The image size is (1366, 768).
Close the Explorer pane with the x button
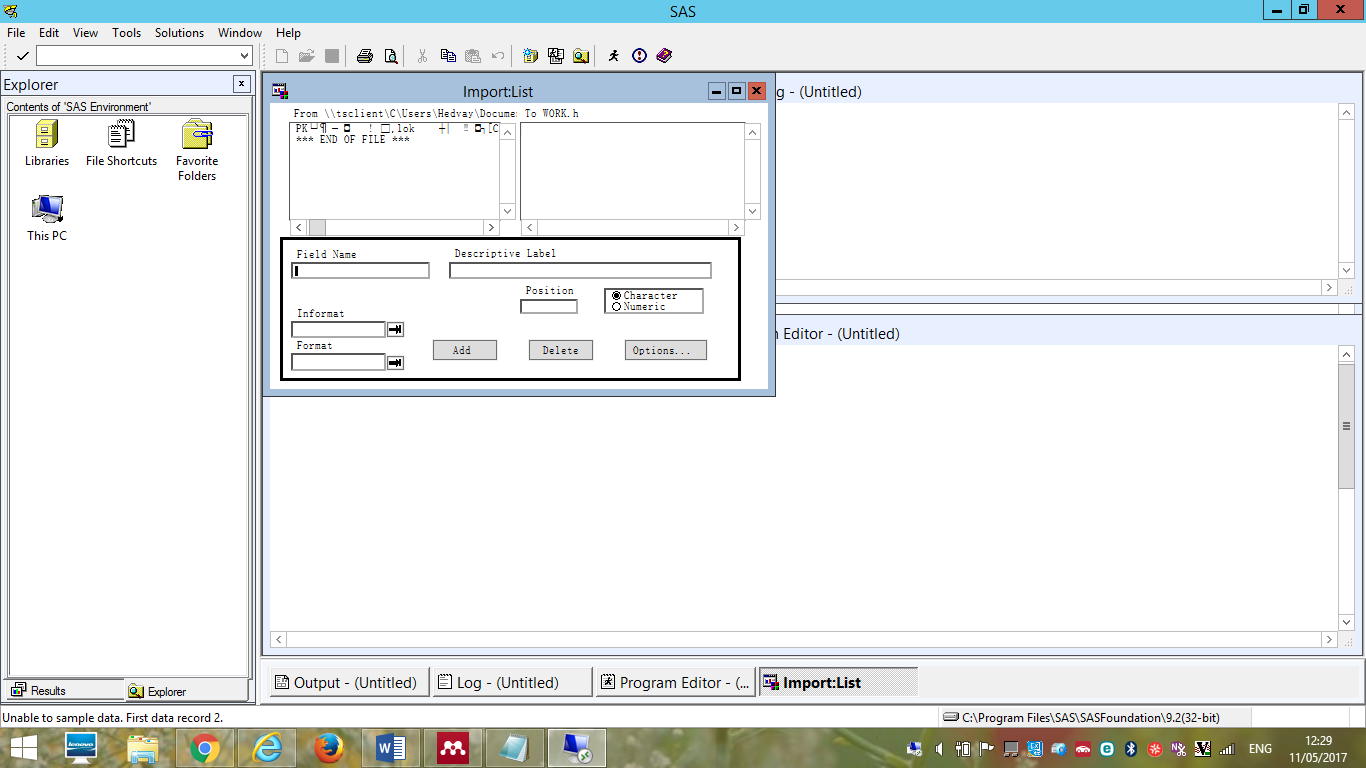[x=241, y=84]
